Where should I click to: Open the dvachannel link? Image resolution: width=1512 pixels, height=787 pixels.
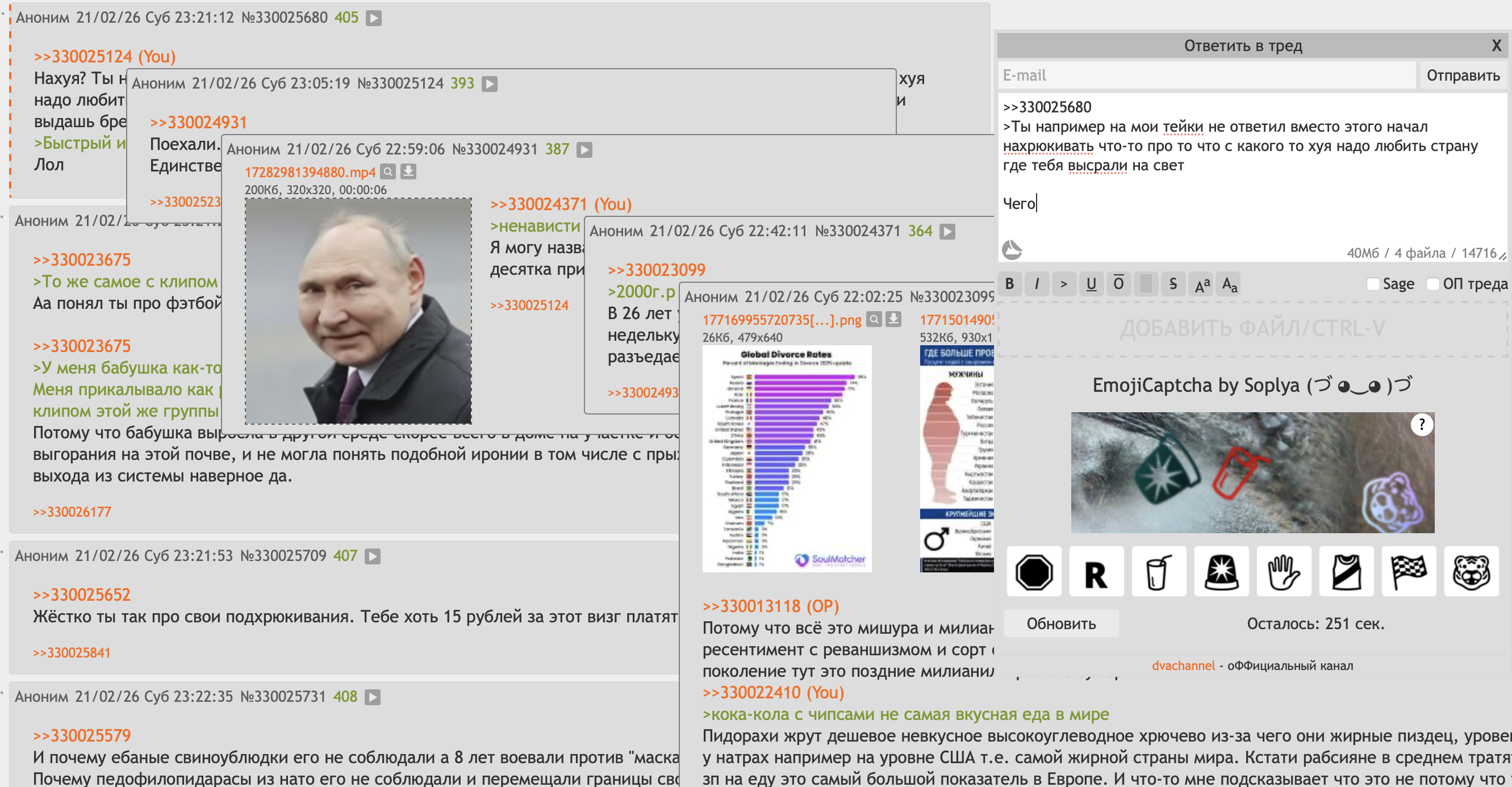coord(1183,665)
